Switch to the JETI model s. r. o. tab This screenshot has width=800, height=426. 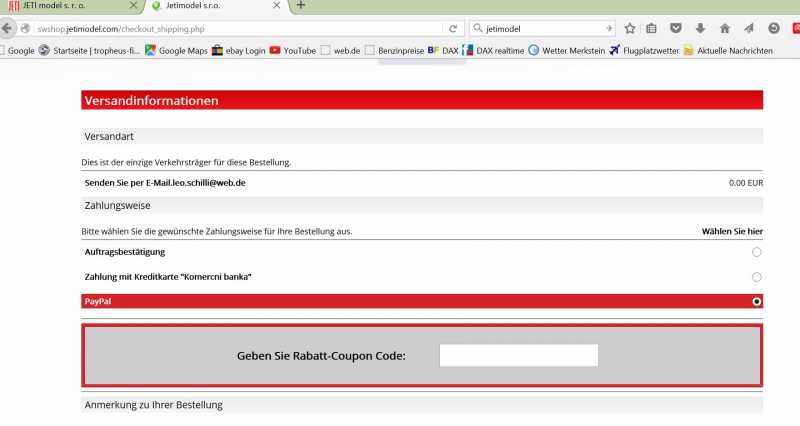[70, 6]
